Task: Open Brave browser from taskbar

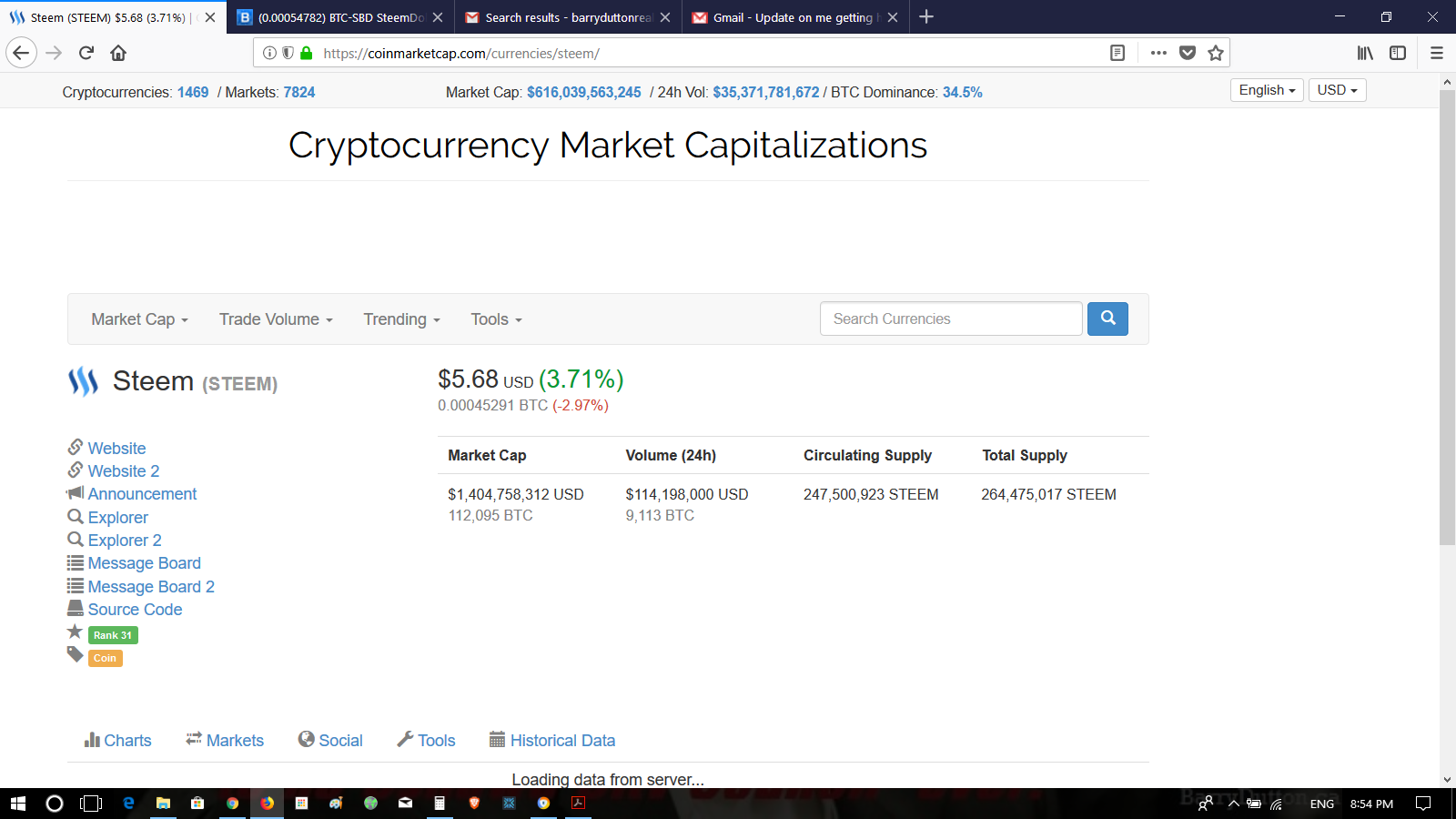Action: click(474, 804)
